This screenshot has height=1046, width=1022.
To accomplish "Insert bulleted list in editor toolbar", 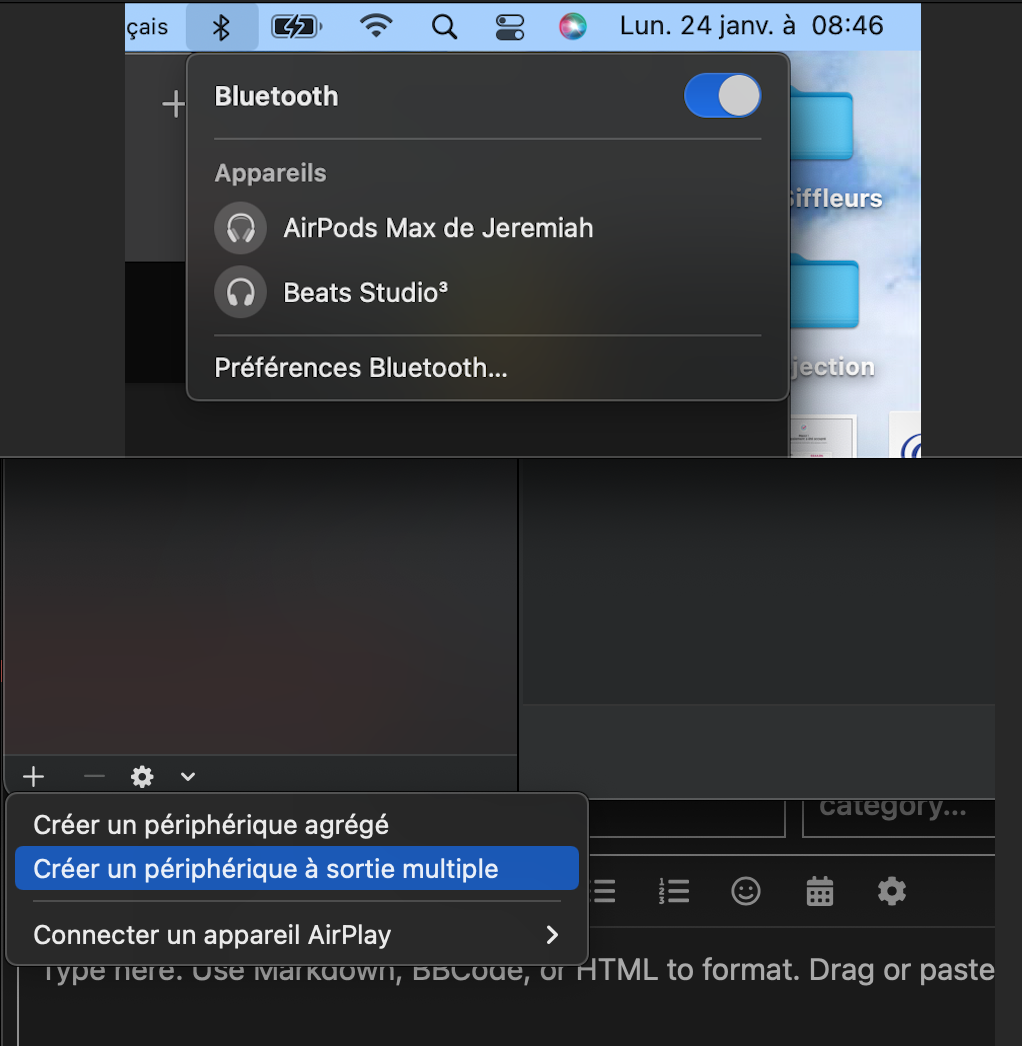I will click(x=604, y=891).
